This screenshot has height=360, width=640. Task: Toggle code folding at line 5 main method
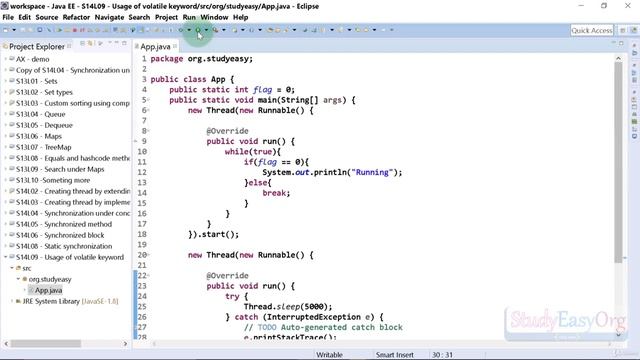click(149, 100)
